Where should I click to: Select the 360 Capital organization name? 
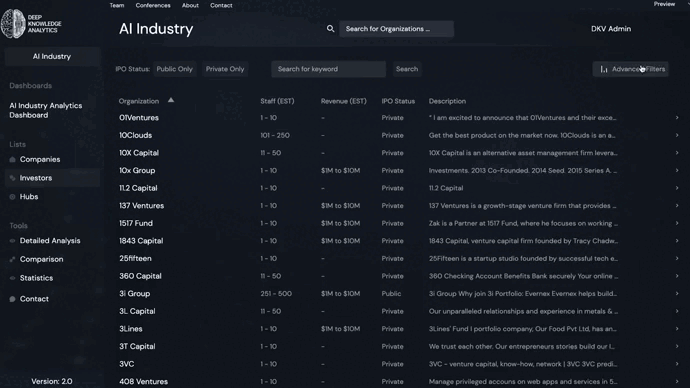140,276
